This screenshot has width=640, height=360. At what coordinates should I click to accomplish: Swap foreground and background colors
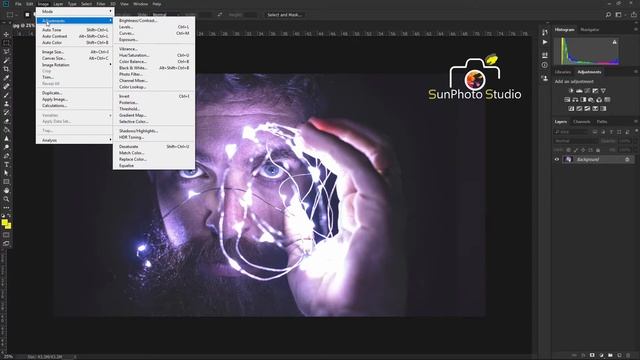point(9,216)
